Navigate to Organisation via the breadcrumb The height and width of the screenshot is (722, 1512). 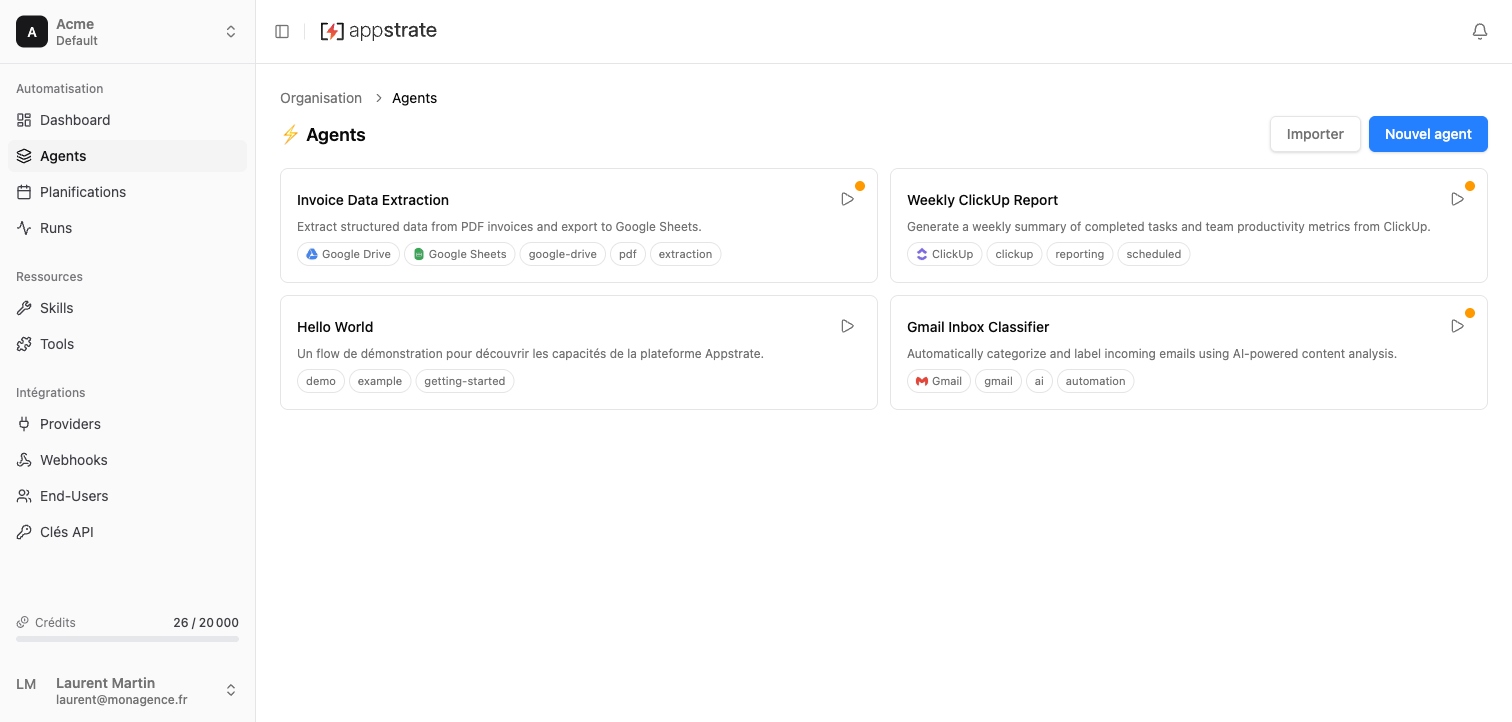pyautogui.click(x=320, y=98)
